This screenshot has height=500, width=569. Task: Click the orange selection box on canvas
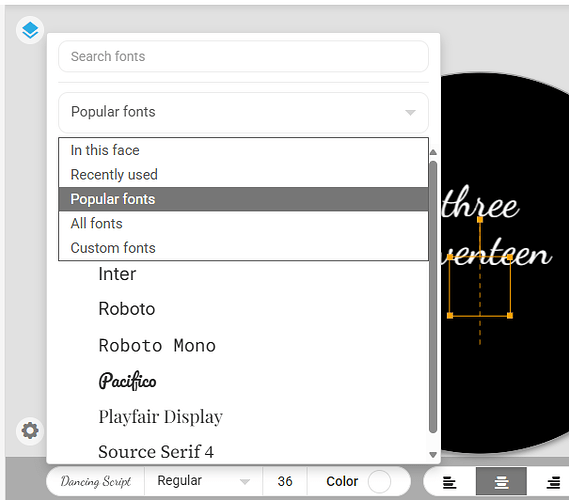click(480, 286)
